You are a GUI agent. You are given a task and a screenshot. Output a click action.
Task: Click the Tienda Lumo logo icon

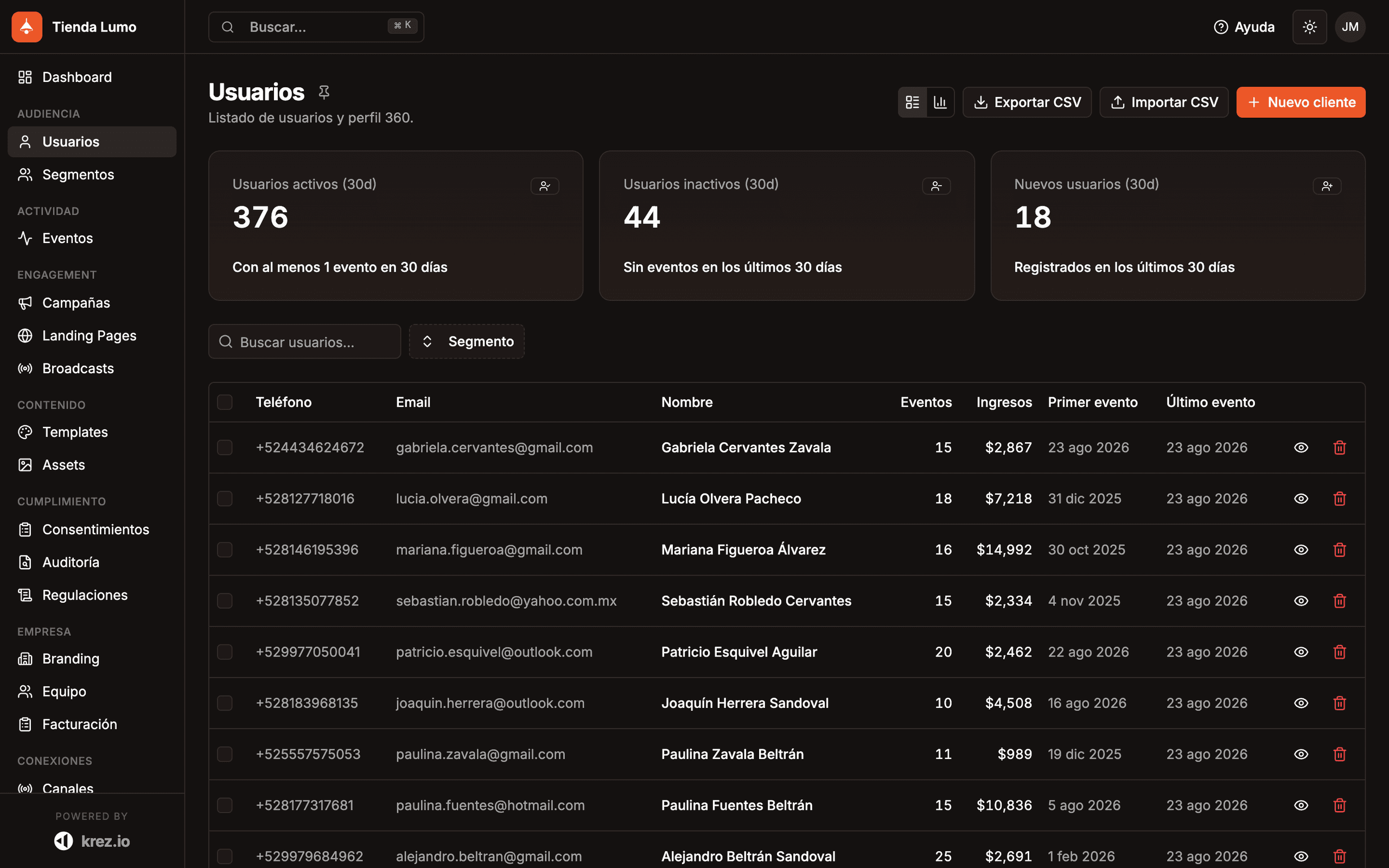coord(27,27)
